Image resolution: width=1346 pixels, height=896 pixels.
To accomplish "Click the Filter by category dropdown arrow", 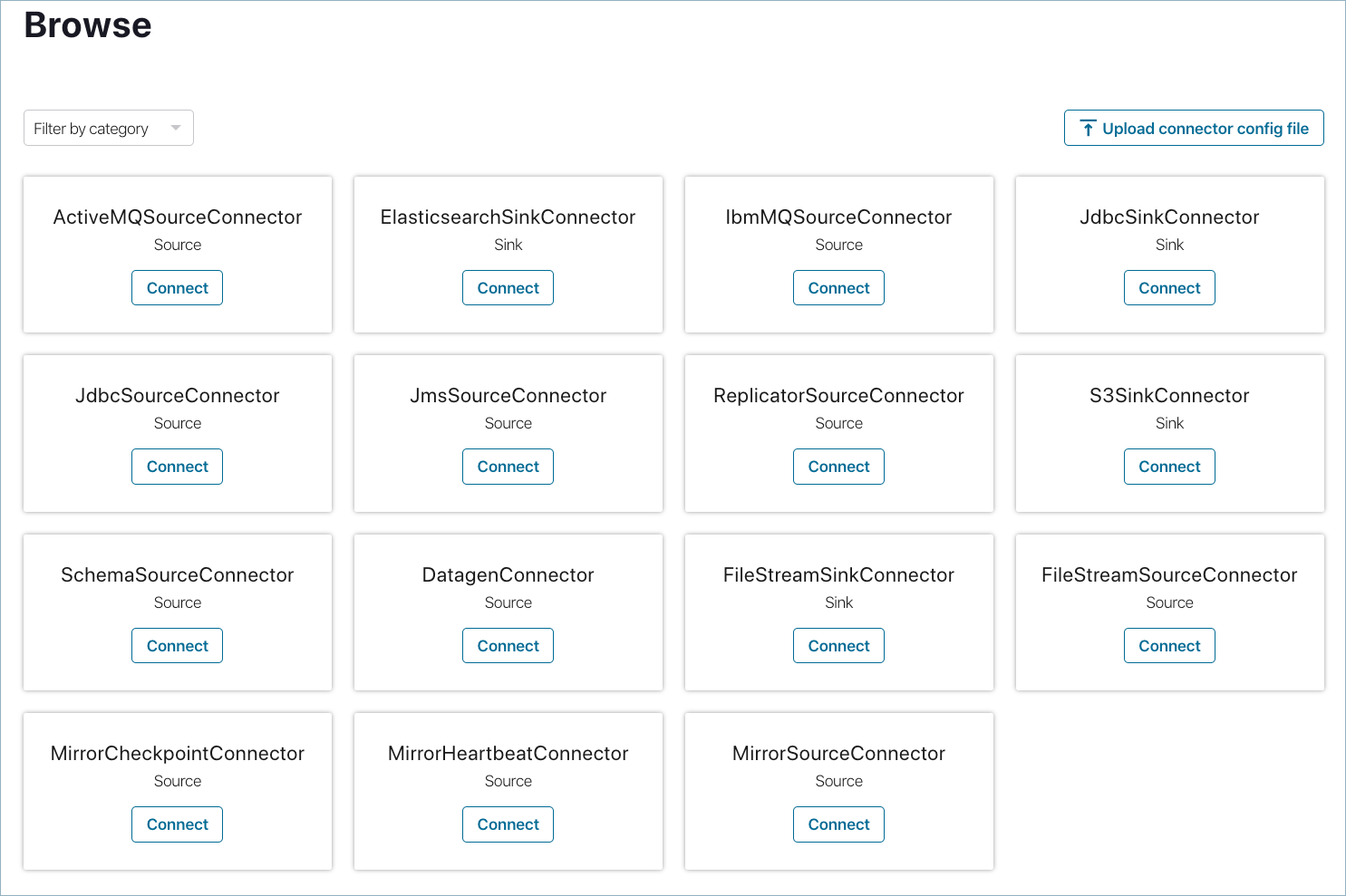I will coord(176,128).
